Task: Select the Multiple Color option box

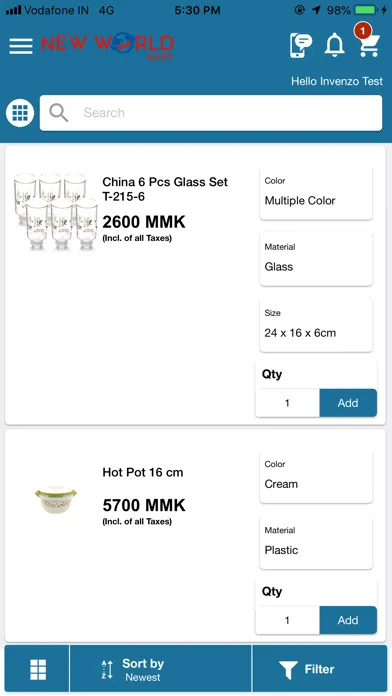Action: [x=316, y=194]
